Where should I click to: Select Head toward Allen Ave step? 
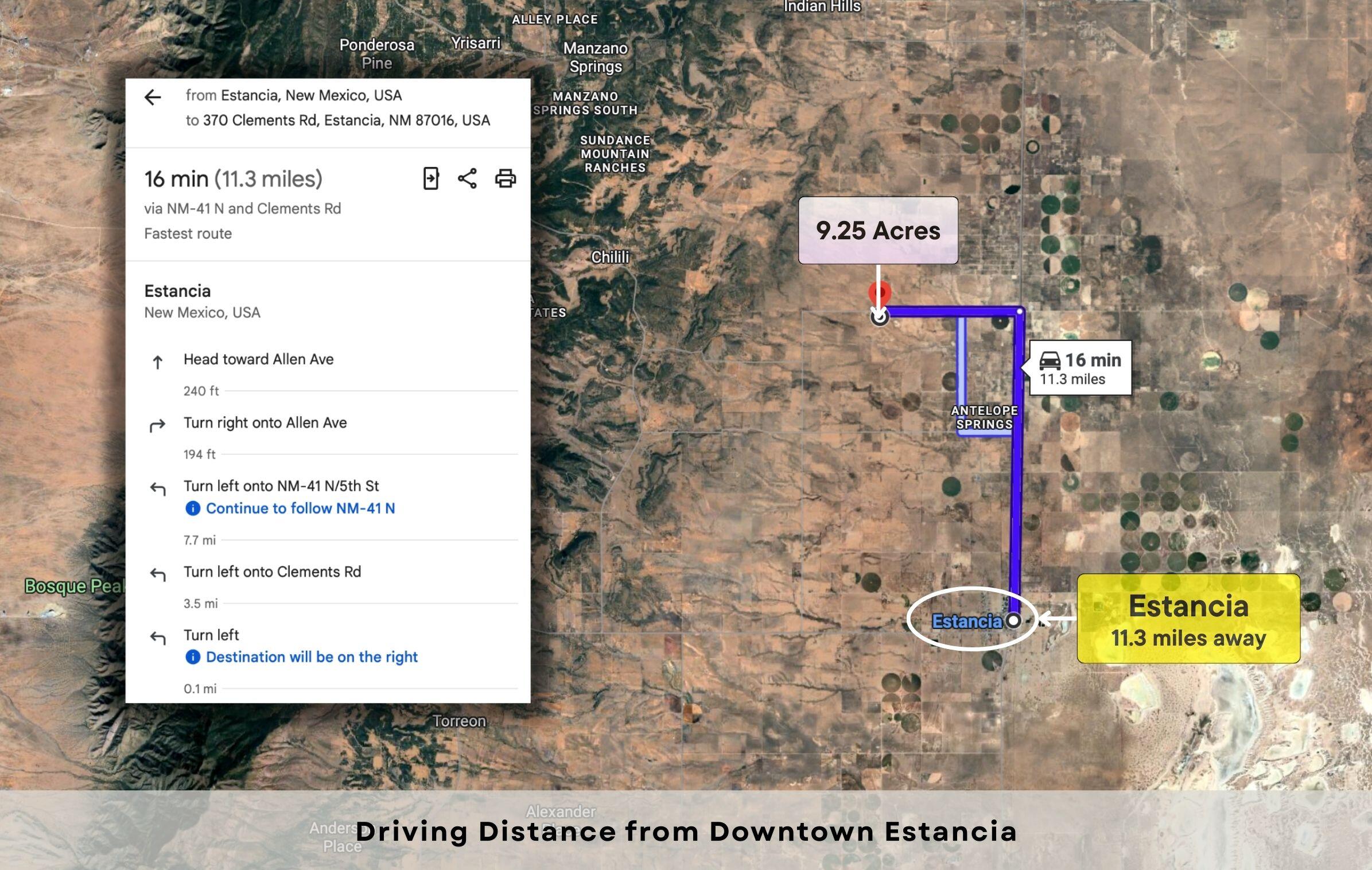click(x=258, y=359)
